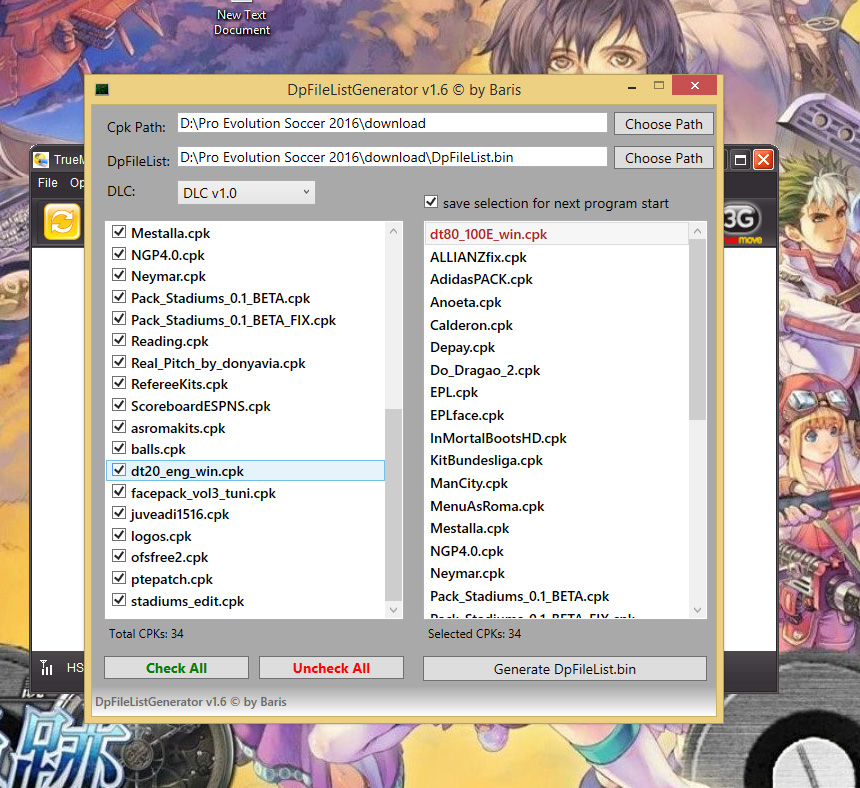Select KitBundesliga.cpk in selected list
Image resolution: width=860 pixels, height=788 pixels.
(x=557, y=460)
